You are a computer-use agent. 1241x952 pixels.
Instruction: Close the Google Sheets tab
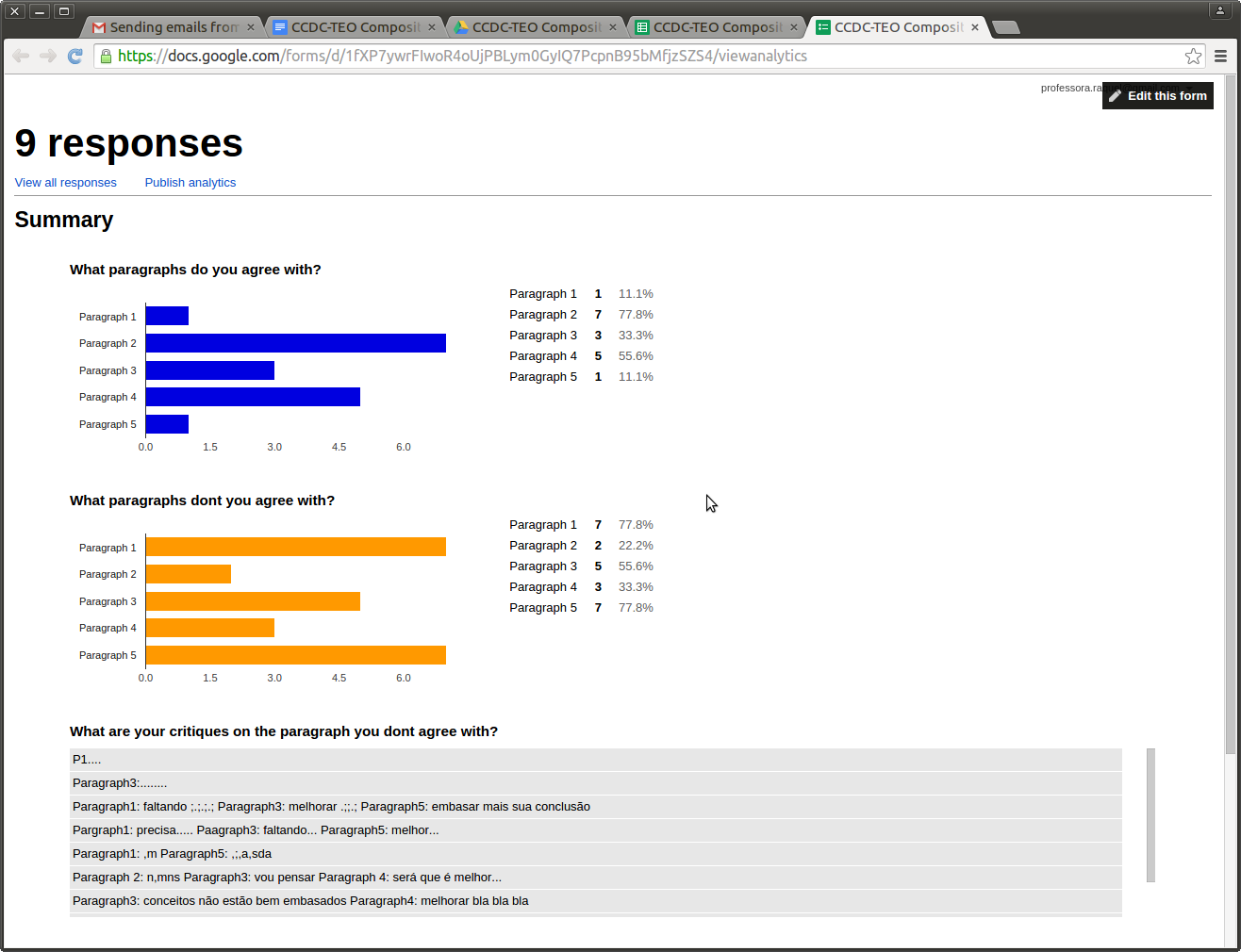[x=794, y=27]
